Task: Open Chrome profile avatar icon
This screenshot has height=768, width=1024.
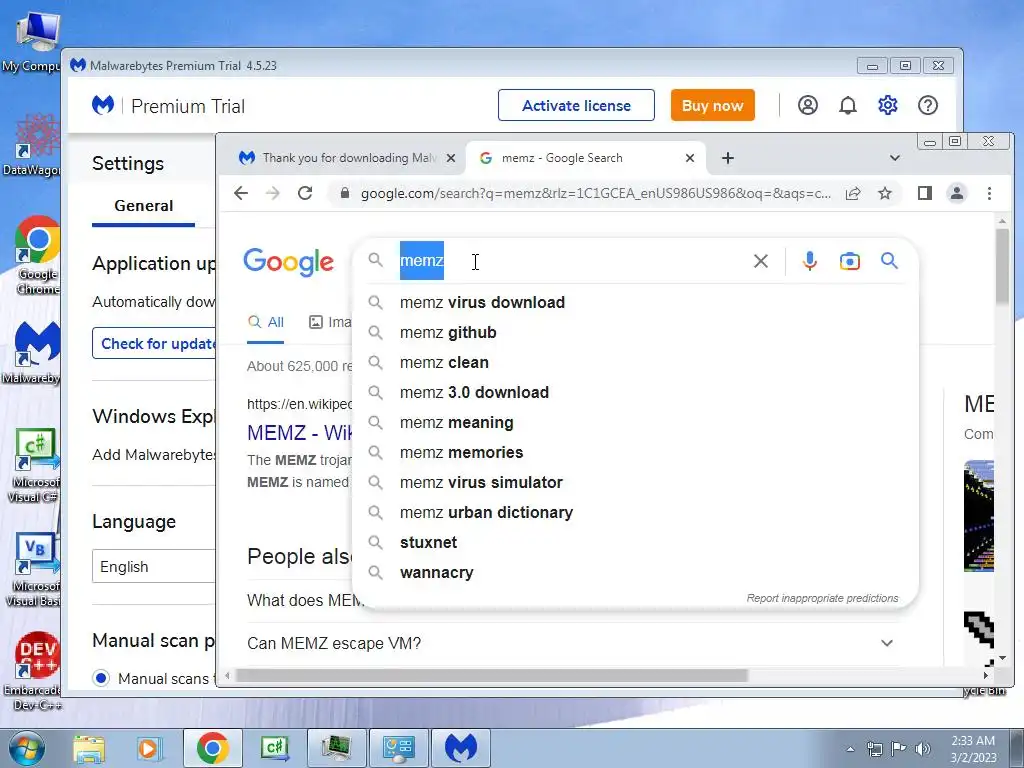Action: [957, 193]
